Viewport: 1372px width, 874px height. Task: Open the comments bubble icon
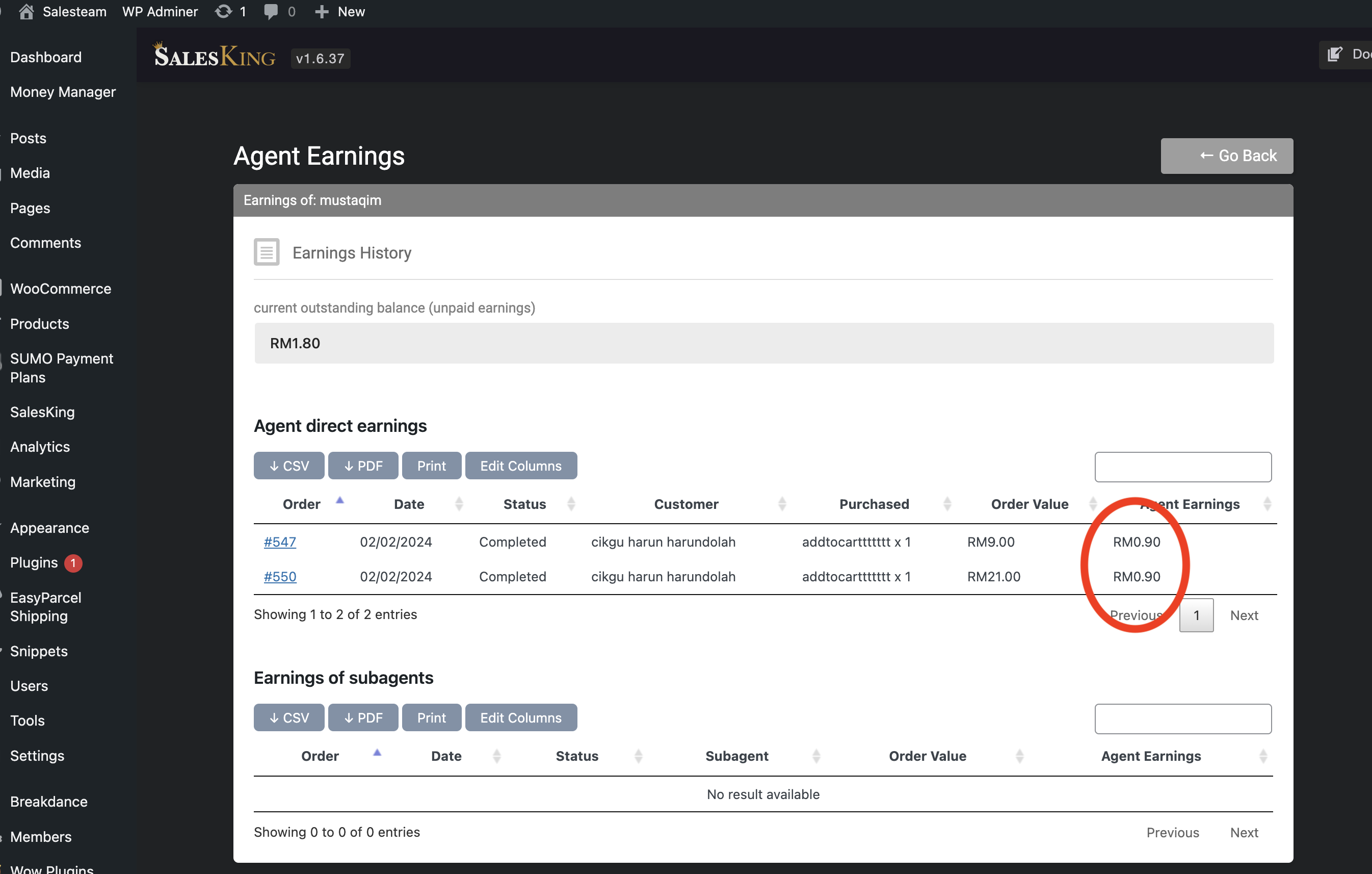click(271, 12)
